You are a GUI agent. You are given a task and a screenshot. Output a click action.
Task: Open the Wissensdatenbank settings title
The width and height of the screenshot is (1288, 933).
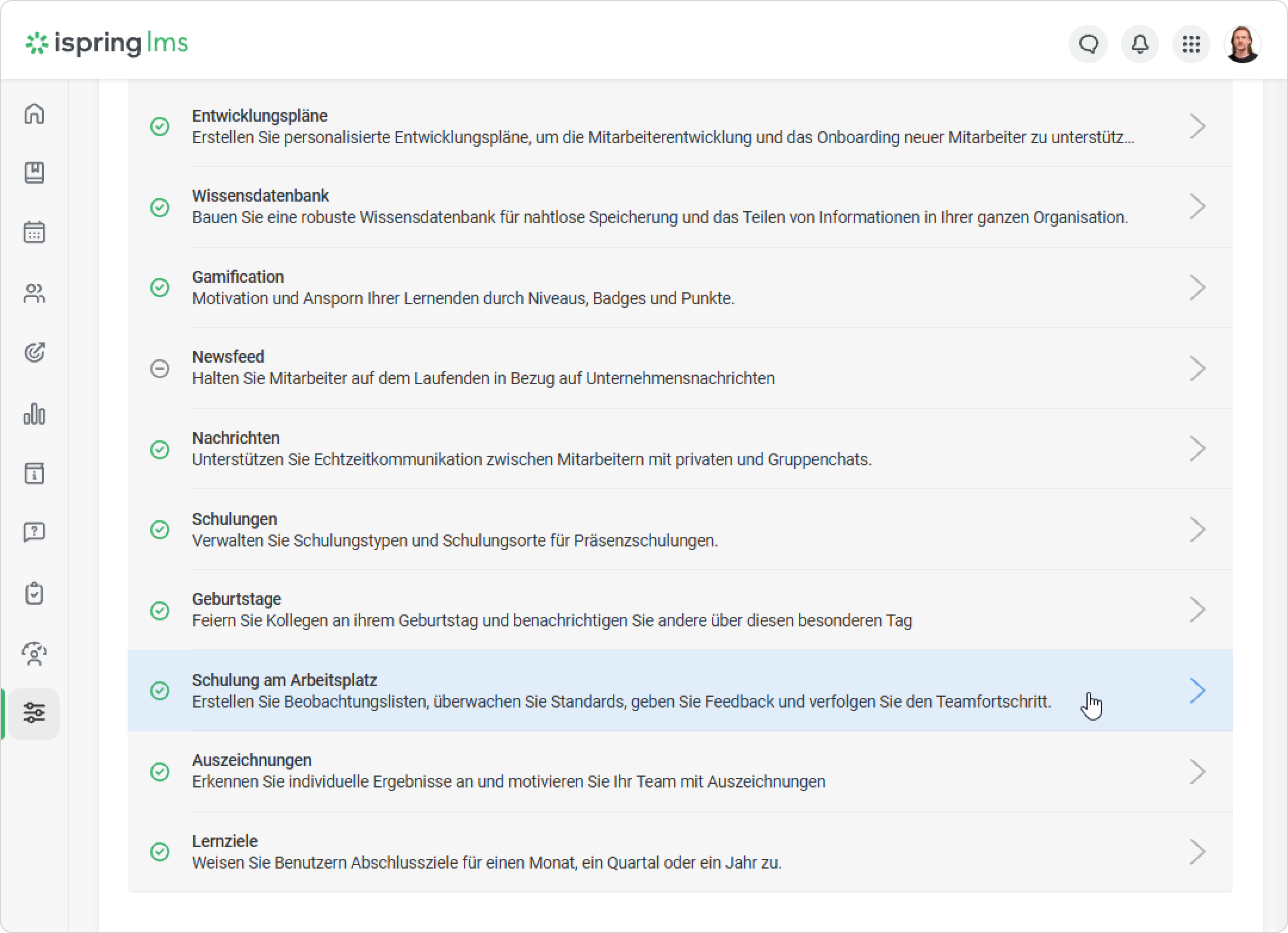pyautogui.click(x=260, y=196)
